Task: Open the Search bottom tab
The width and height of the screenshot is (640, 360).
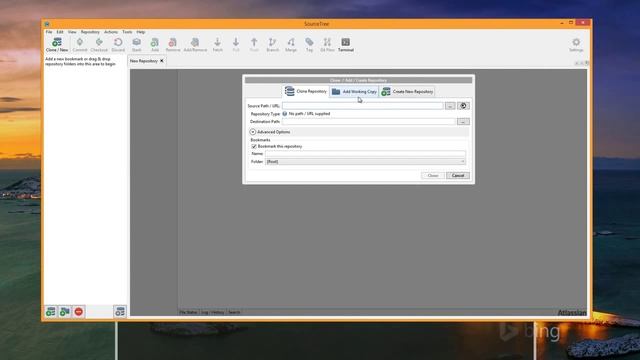Action: (x=234, y=312)
